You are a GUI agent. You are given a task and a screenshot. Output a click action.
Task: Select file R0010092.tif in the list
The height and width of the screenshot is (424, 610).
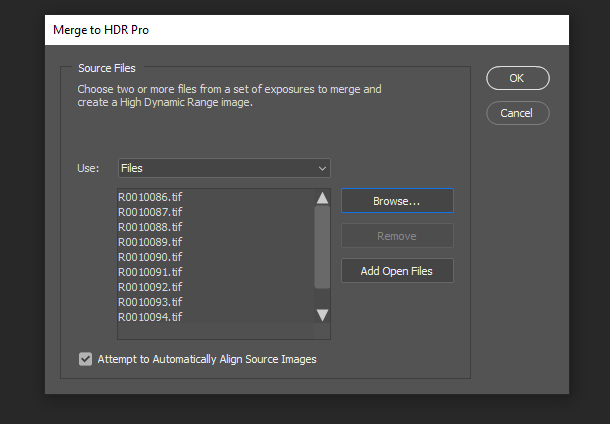click(x=150, y=287)
